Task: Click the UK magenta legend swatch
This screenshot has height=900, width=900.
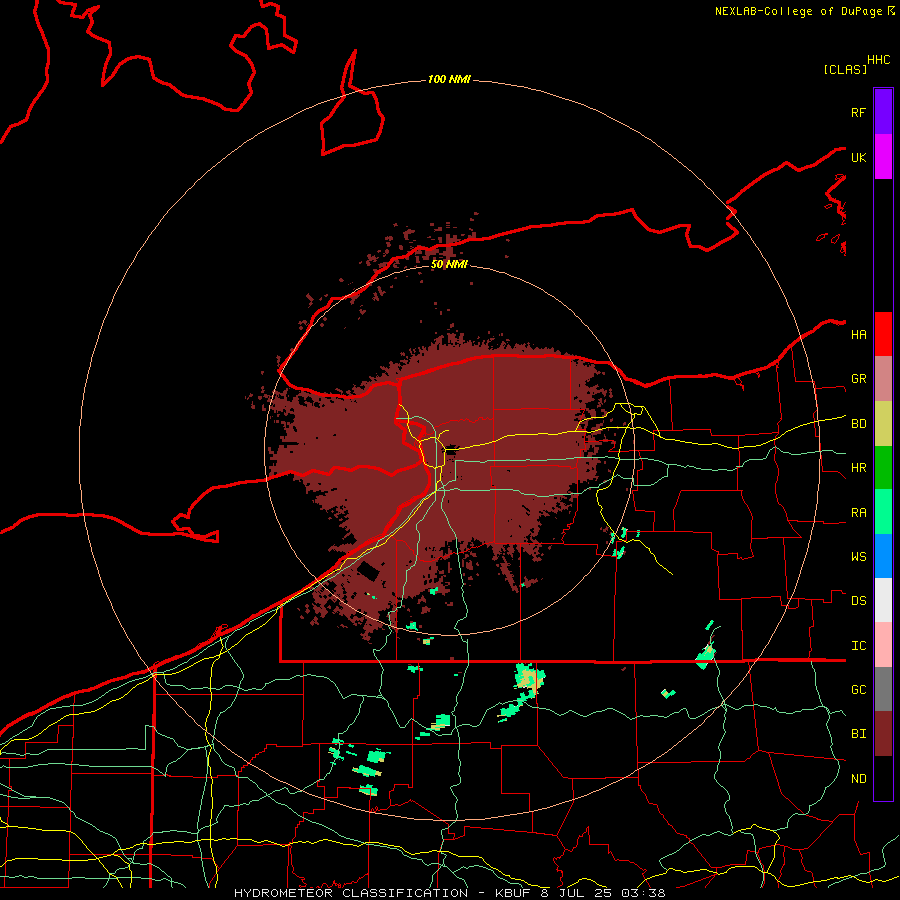Action: pyautogui.click(x=883, y=157)
